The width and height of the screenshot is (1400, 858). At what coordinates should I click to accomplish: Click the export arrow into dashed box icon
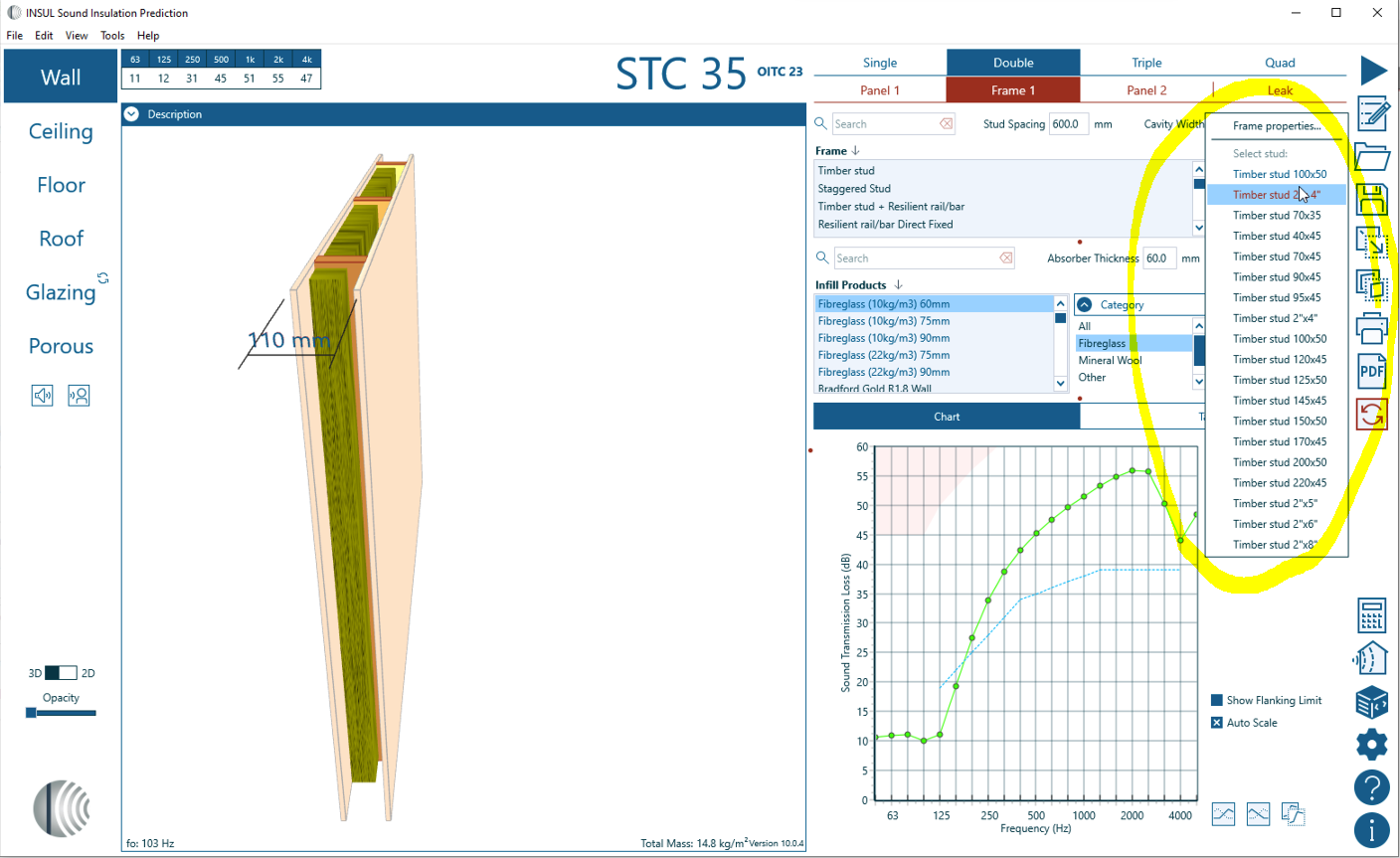(x=1372, y=242)
